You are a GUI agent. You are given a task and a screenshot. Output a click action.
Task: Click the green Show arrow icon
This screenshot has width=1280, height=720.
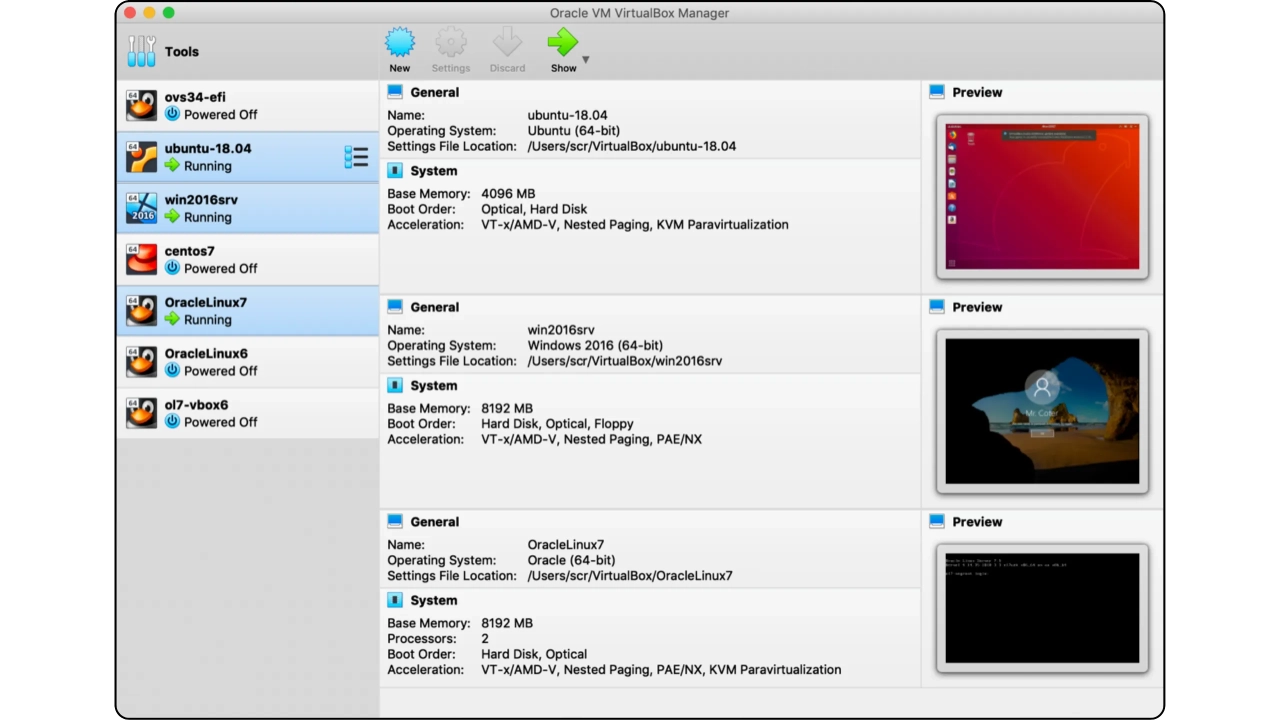coord(562,43)
